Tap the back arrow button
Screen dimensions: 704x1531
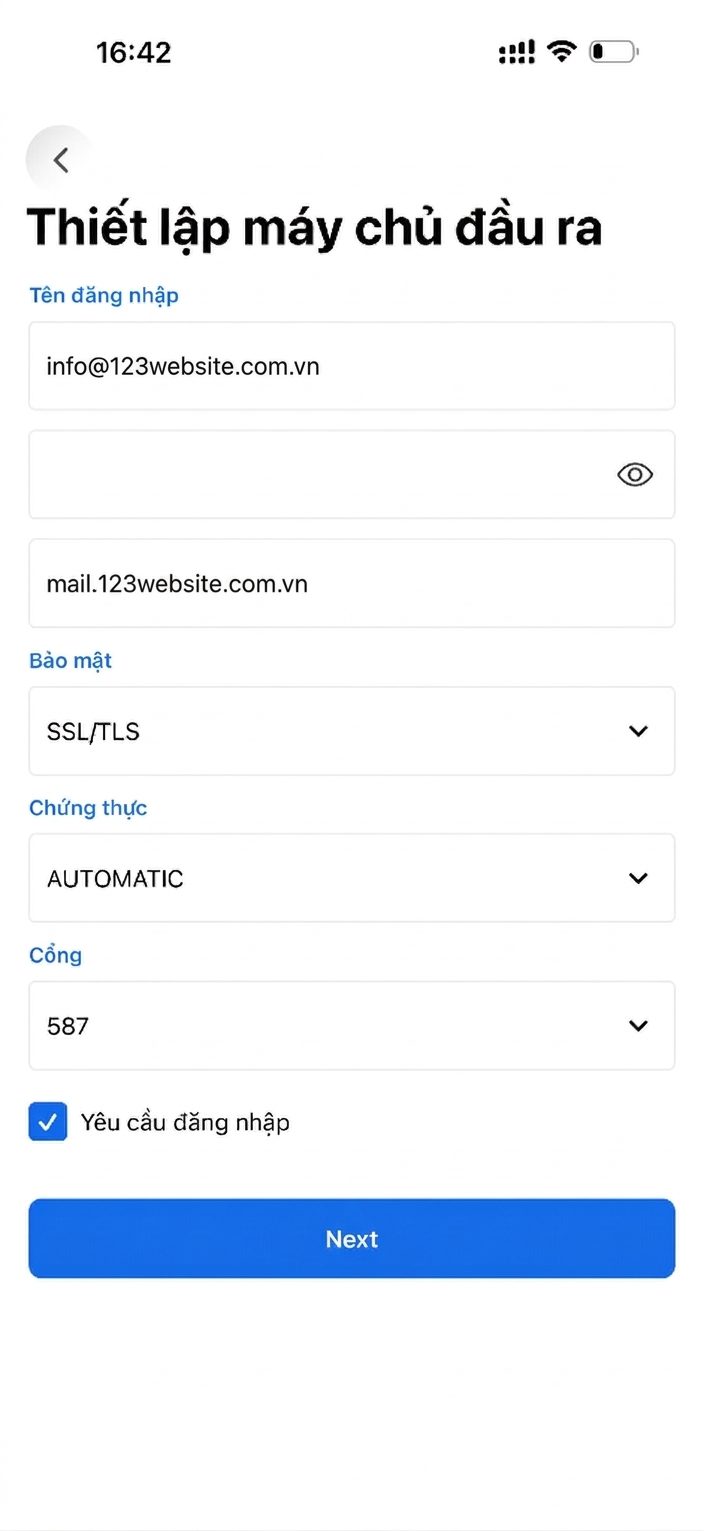(61, 160)
